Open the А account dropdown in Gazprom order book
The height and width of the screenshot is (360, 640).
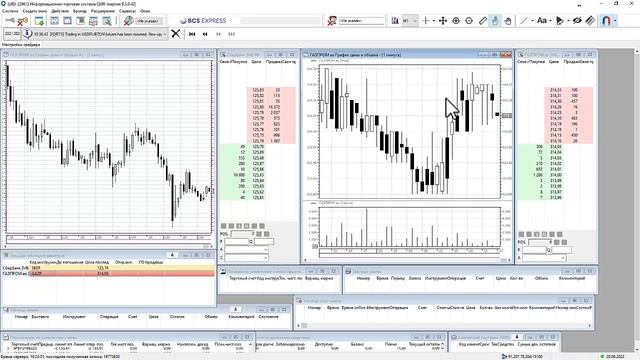tap(544, 258)
